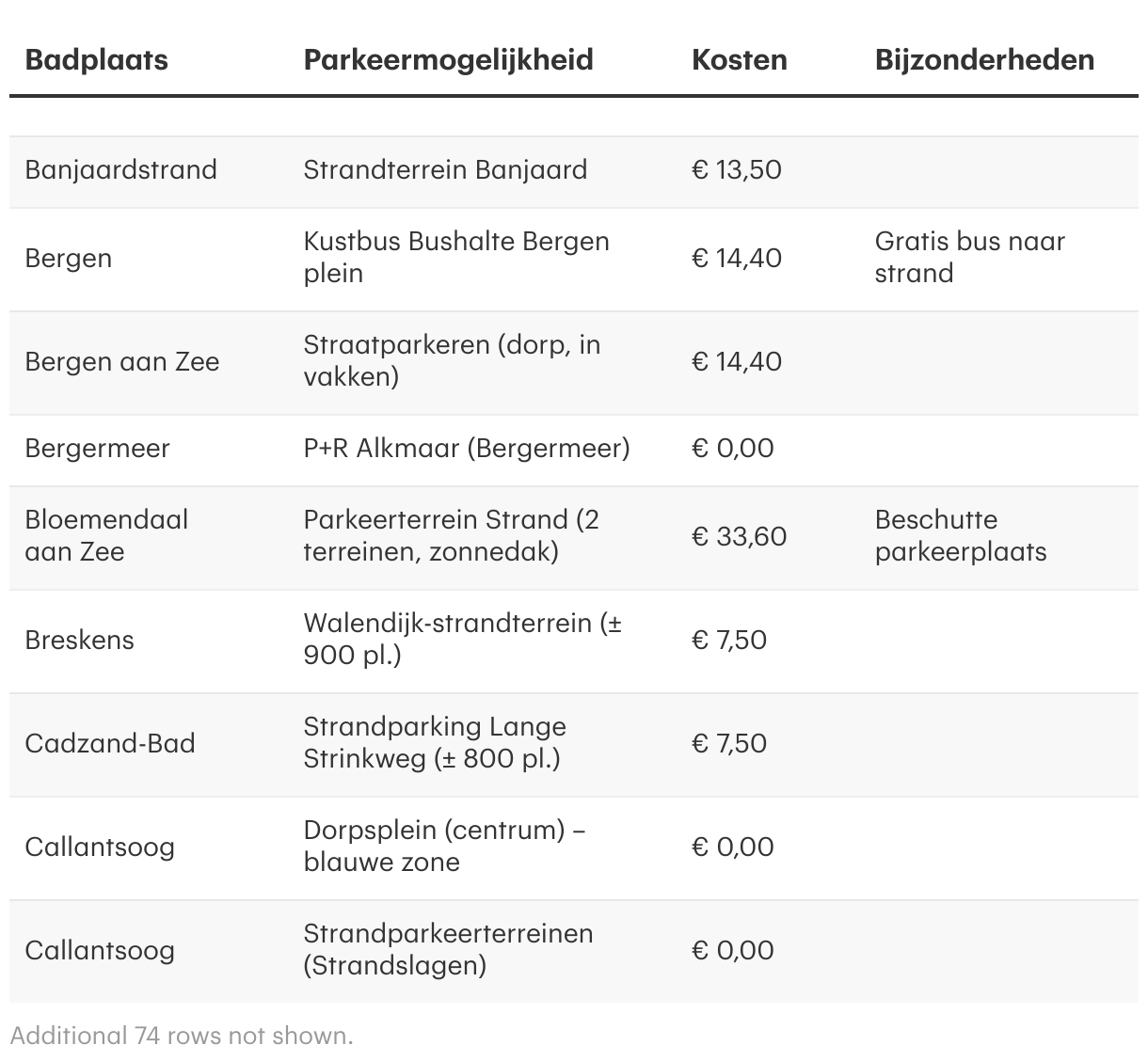Select the Banjaardstrand cell
Viewport: 1148px width, 1061px height.
120,170
